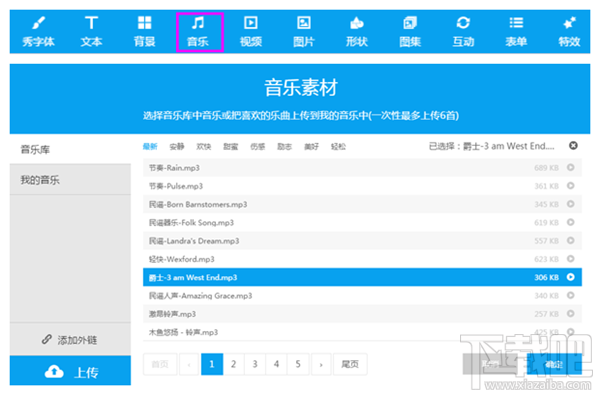Filter music by 美好 category
600x395 pixels.
click(311, 147)
